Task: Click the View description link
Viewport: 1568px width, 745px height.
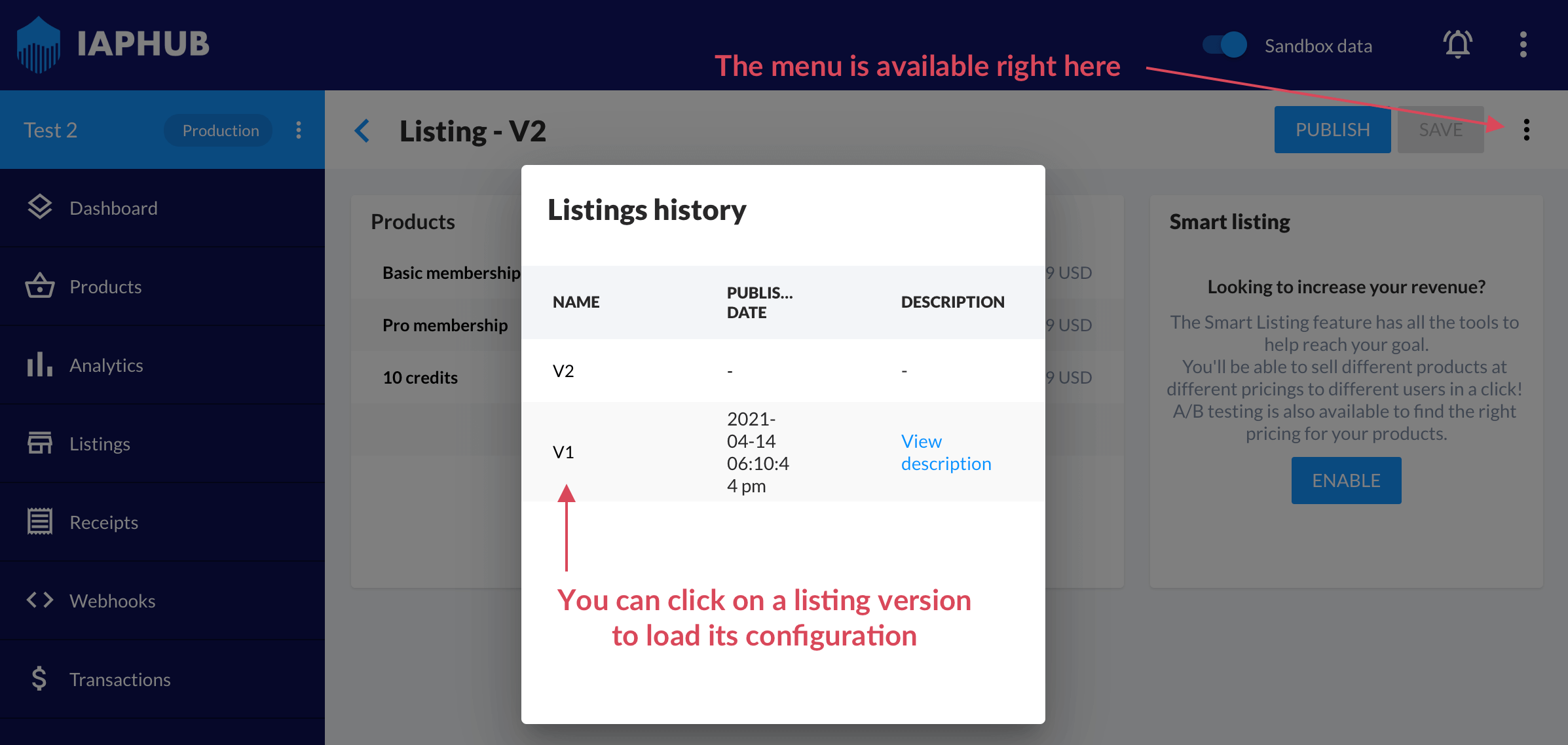Action: pos(945,452)
